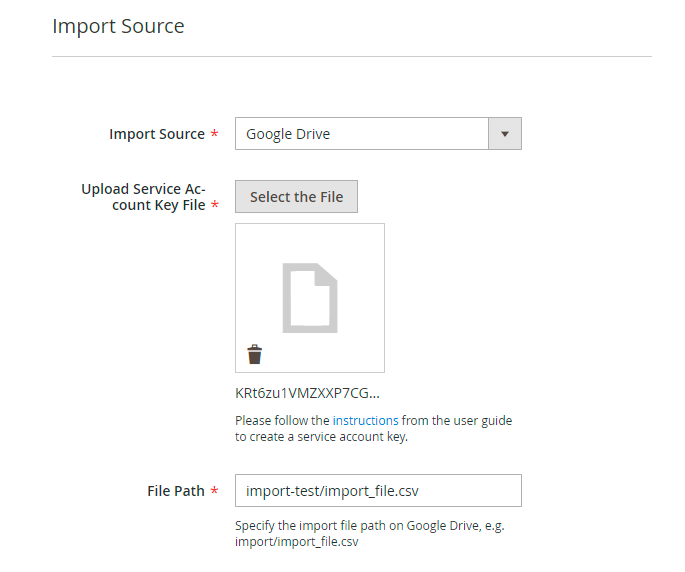Click the Google Drive select field

tap(362, 134)
